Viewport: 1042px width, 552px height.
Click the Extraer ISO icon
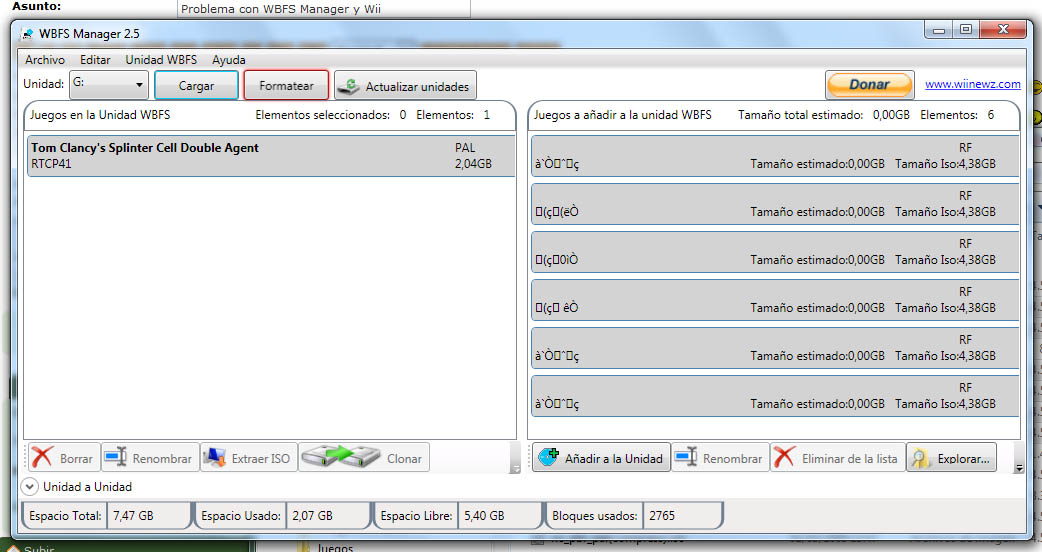214,458
